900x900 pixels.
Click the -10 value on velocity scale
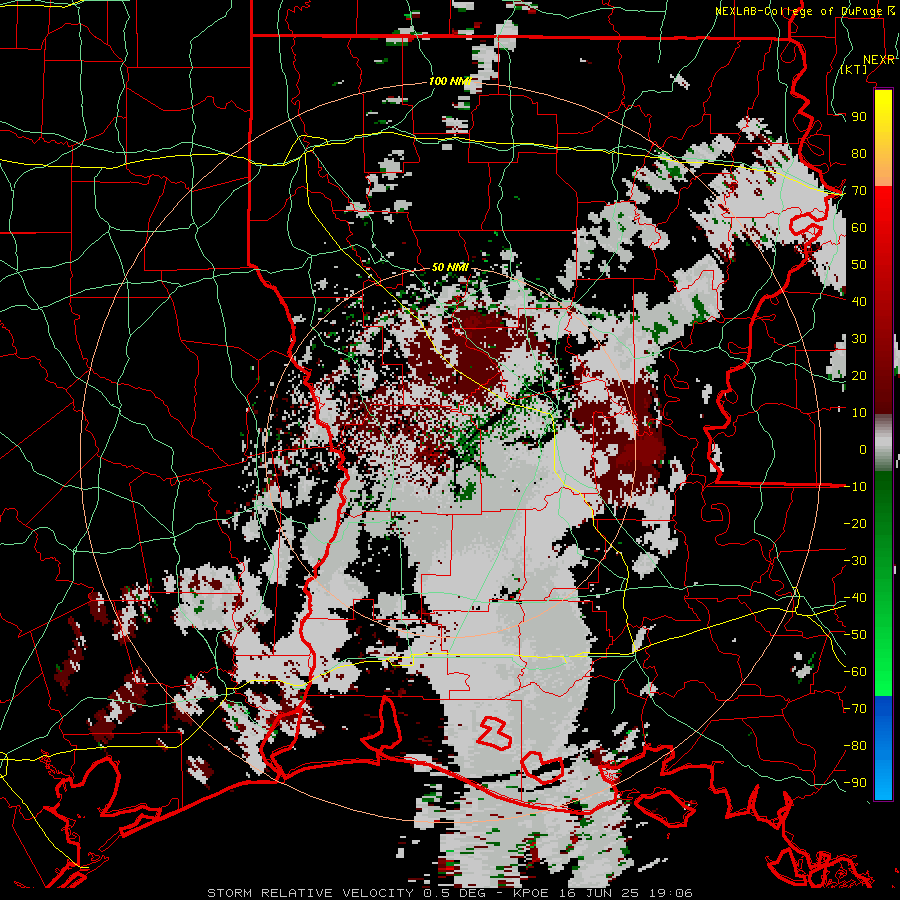click(x=855, y=487)
